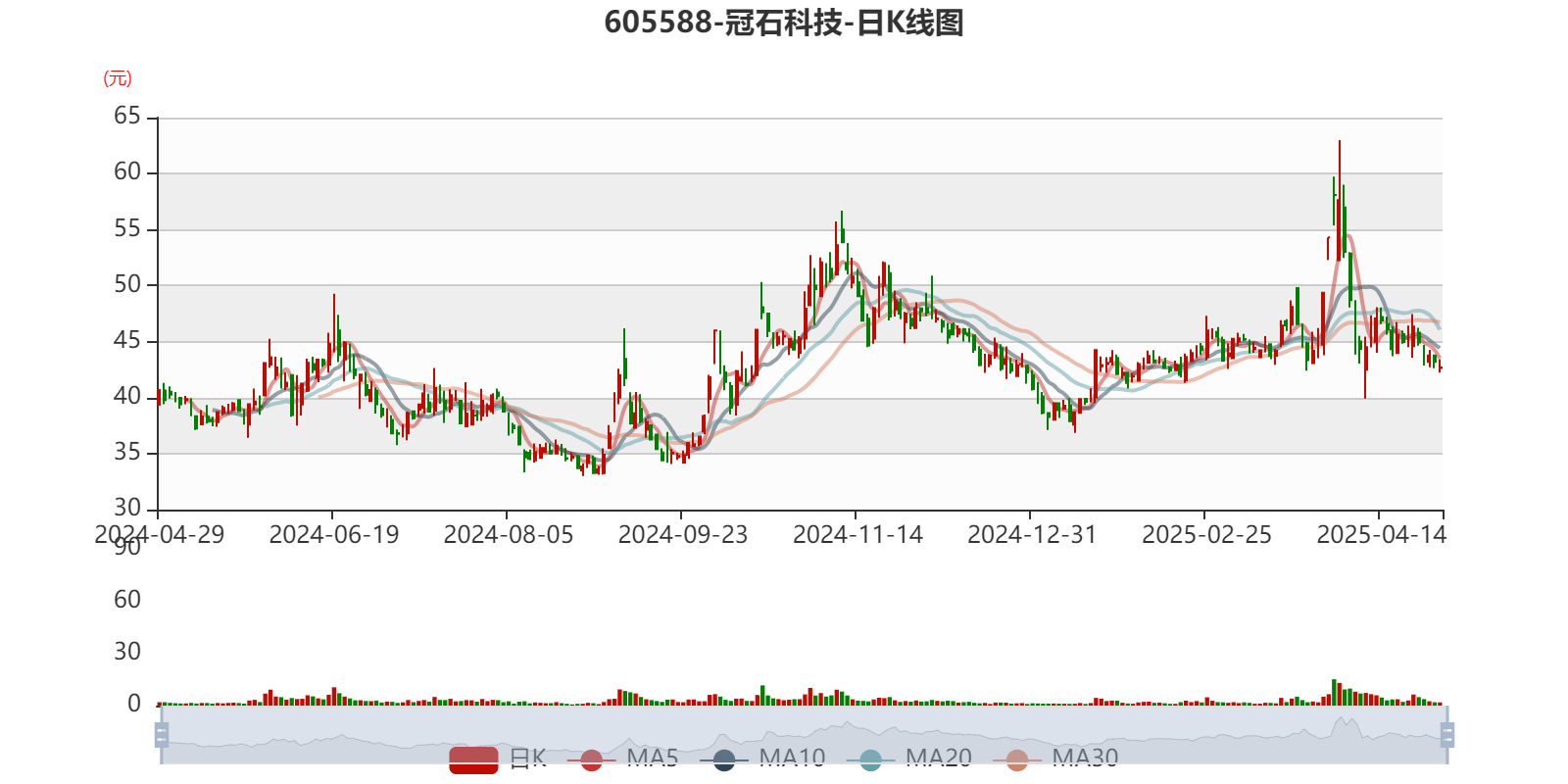
Task: Grab the left handle of the zoom slider
Action: tap(162, 735)
